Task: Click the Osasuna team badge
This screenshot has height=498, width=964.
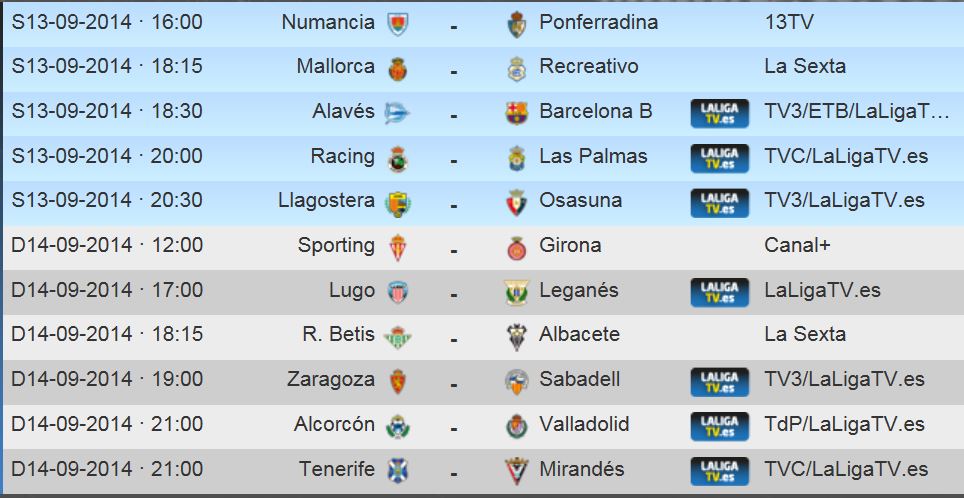Action: [x=516, y=202]
